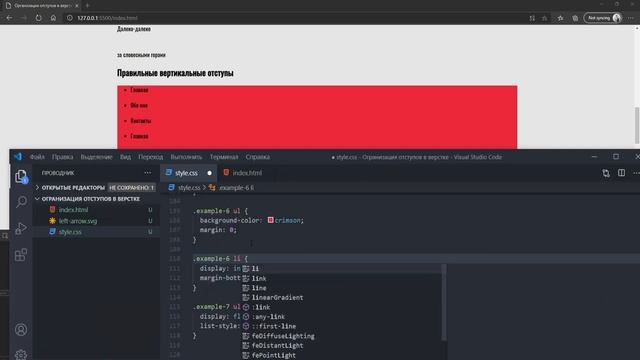
Task: Click 'background-color' property in editor
Action: 230,220
